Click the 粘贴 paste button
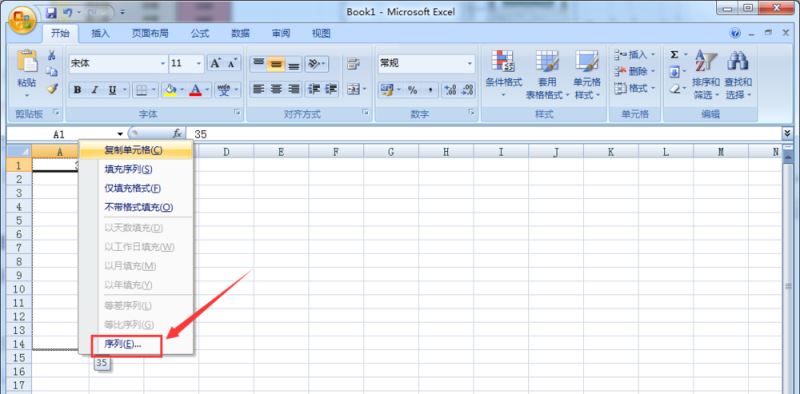 [27, 74]
